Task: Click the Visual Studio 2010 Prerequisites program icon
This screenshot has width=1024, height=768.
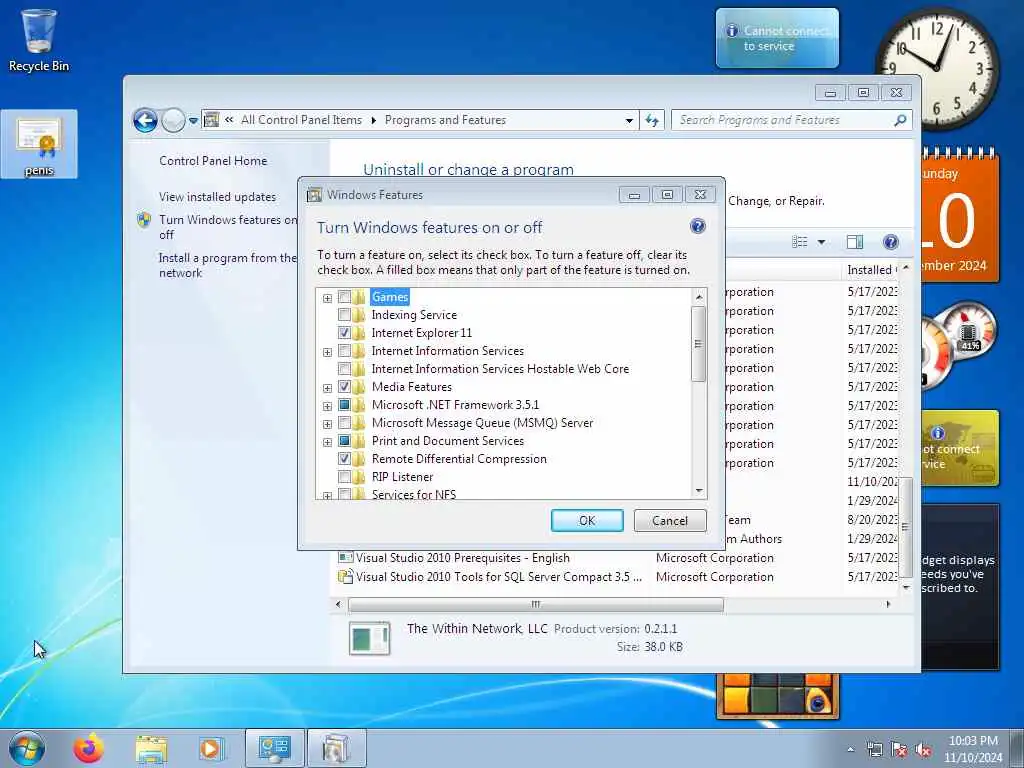Action: click(345, 558)
